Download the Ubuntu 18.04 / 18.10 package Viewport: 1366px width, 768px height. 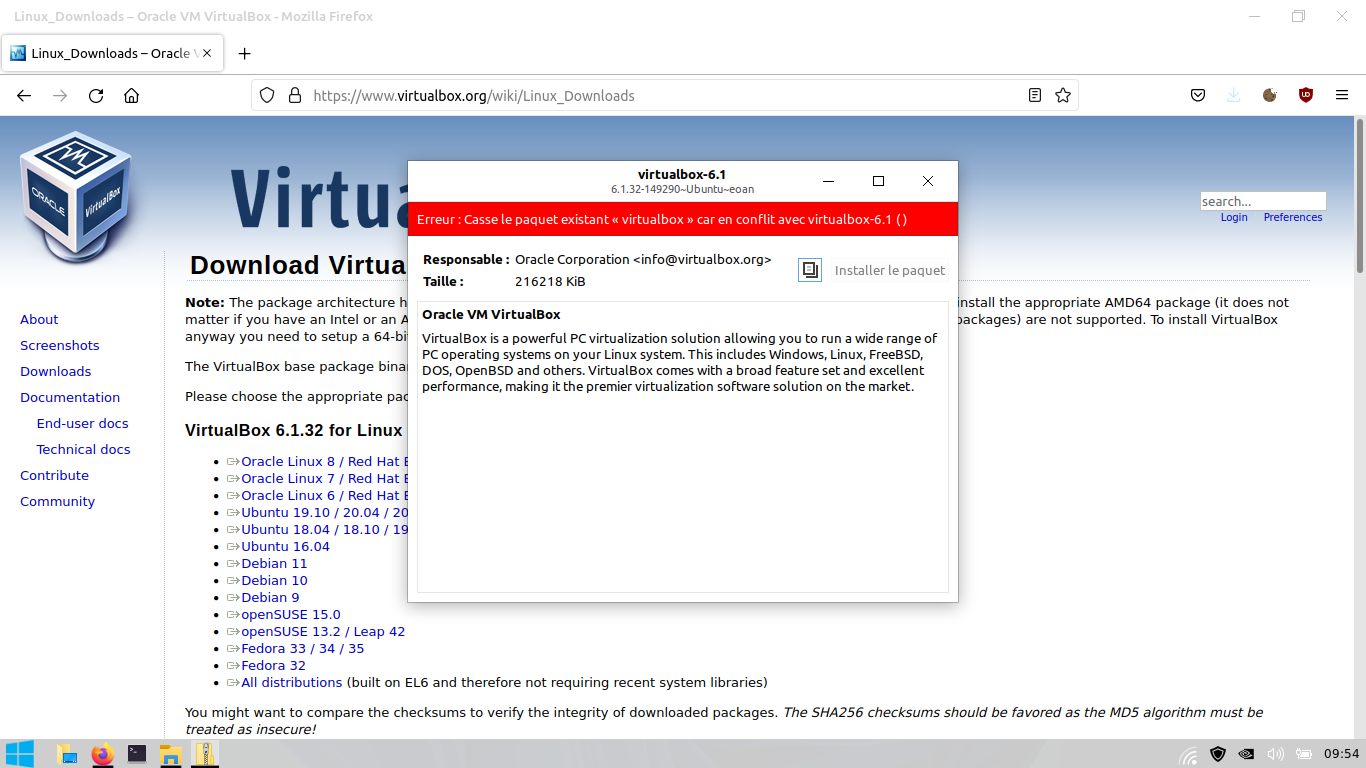[x=317, y=529]
